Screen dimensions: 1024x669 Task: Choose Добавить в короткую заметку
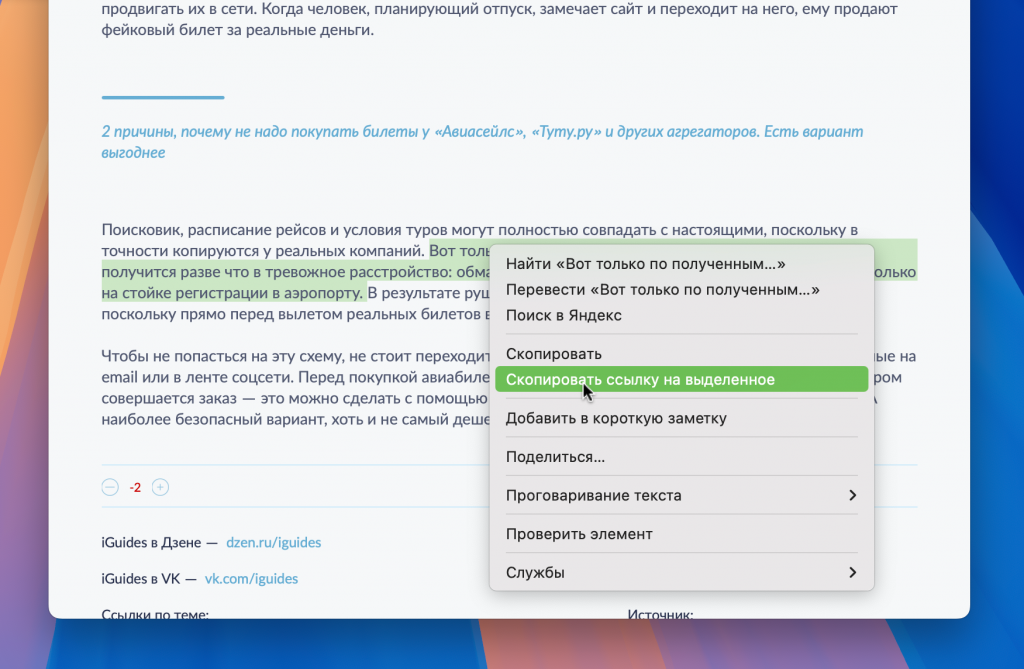(x=681, y=418)
